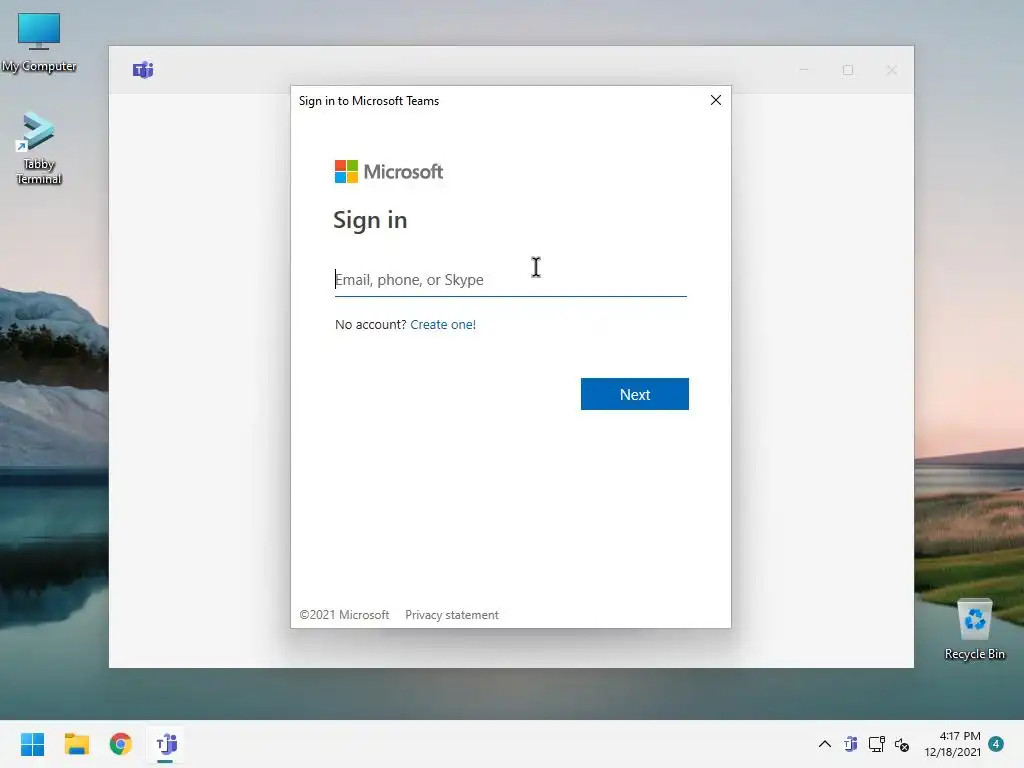Screen dimensions: 1024x768
Task: Select the Tabby Terminal desktop shortcut
Action: pyautogui.click(x=39, y=148)
